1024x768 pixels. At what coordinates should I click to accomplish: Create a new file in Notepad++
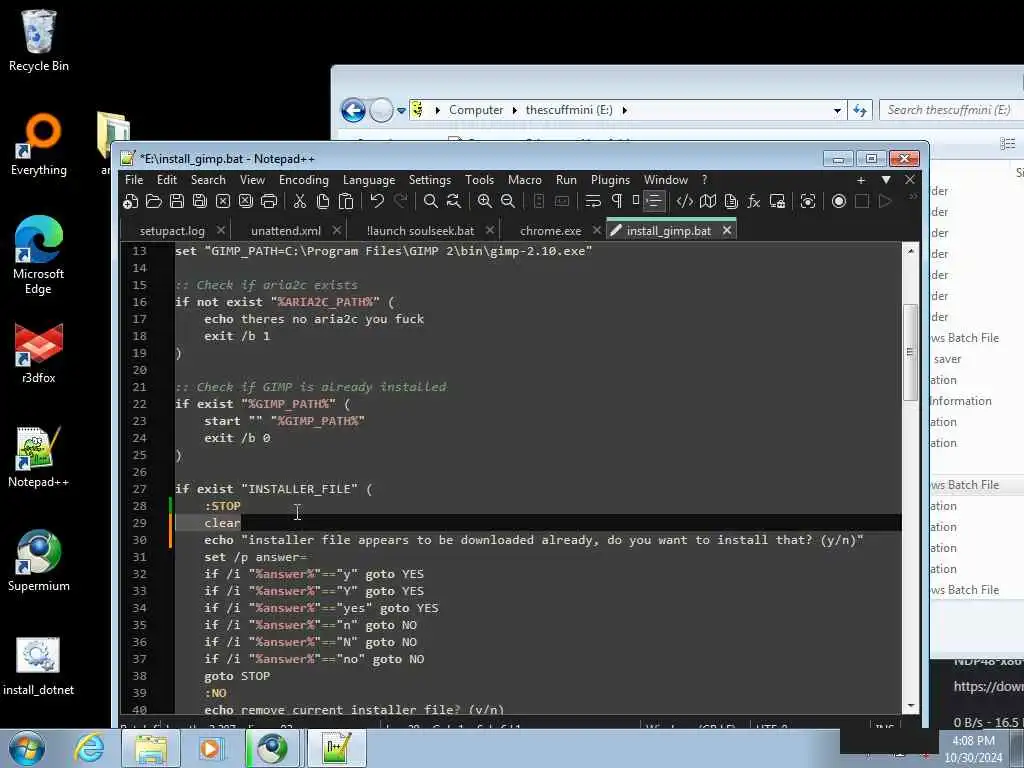(x=131, y=202)
